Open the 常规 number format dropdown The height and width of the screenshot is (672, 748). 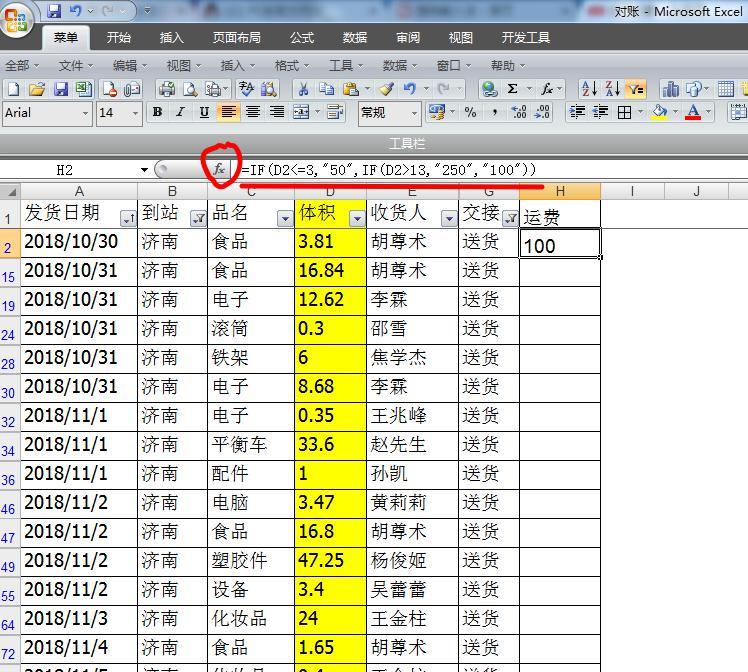click(x=414, y=114)
